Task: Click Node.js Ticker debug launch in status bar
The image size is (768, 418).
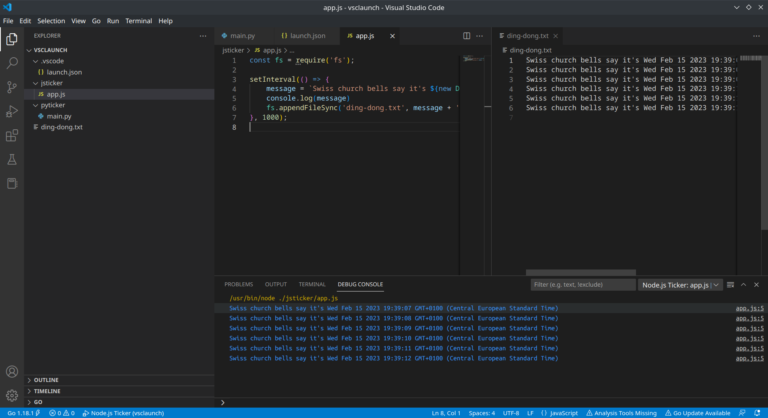Action: (x=123, y=413)
